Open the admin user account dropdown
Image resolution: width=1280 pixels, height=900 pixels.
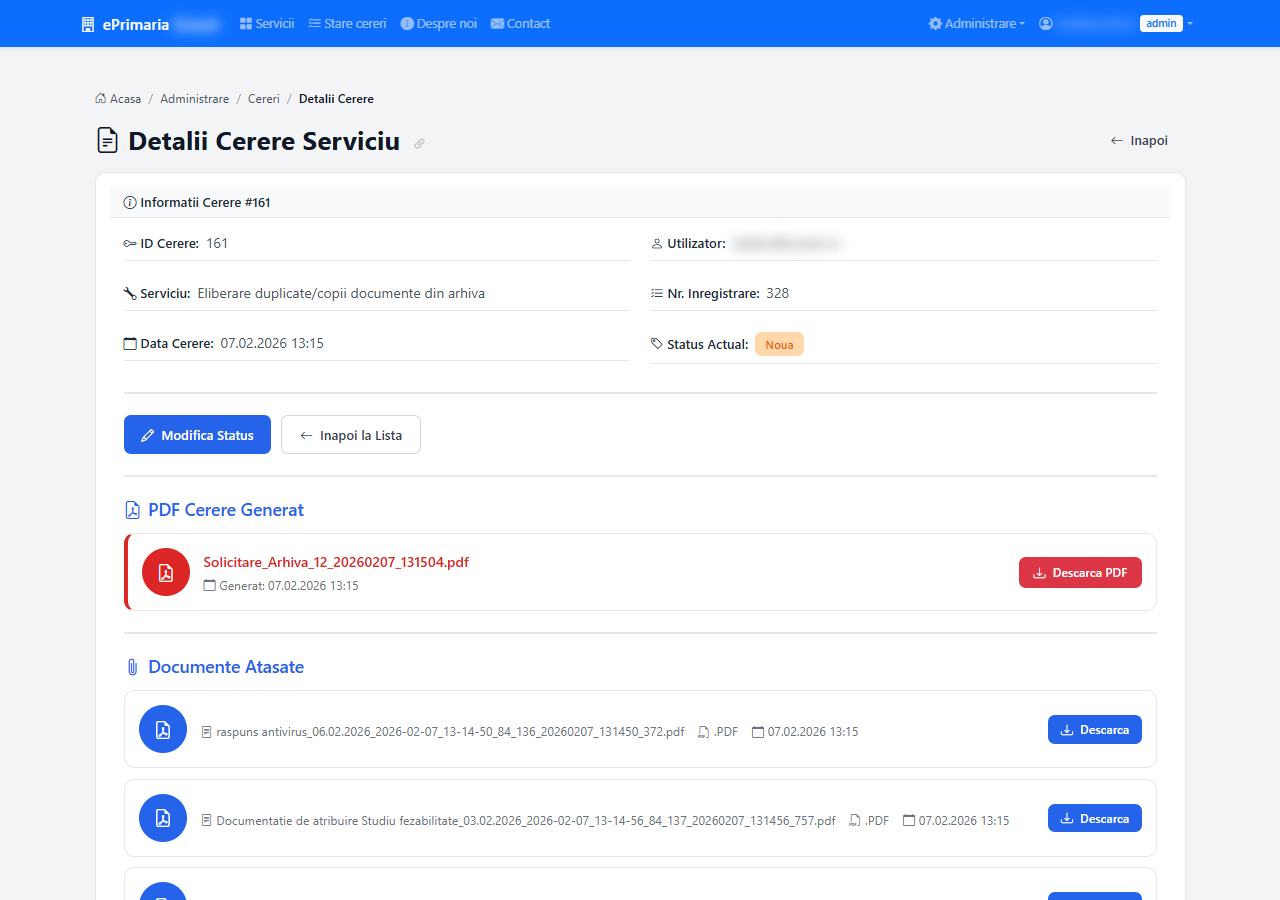(x=1116, y=23)
